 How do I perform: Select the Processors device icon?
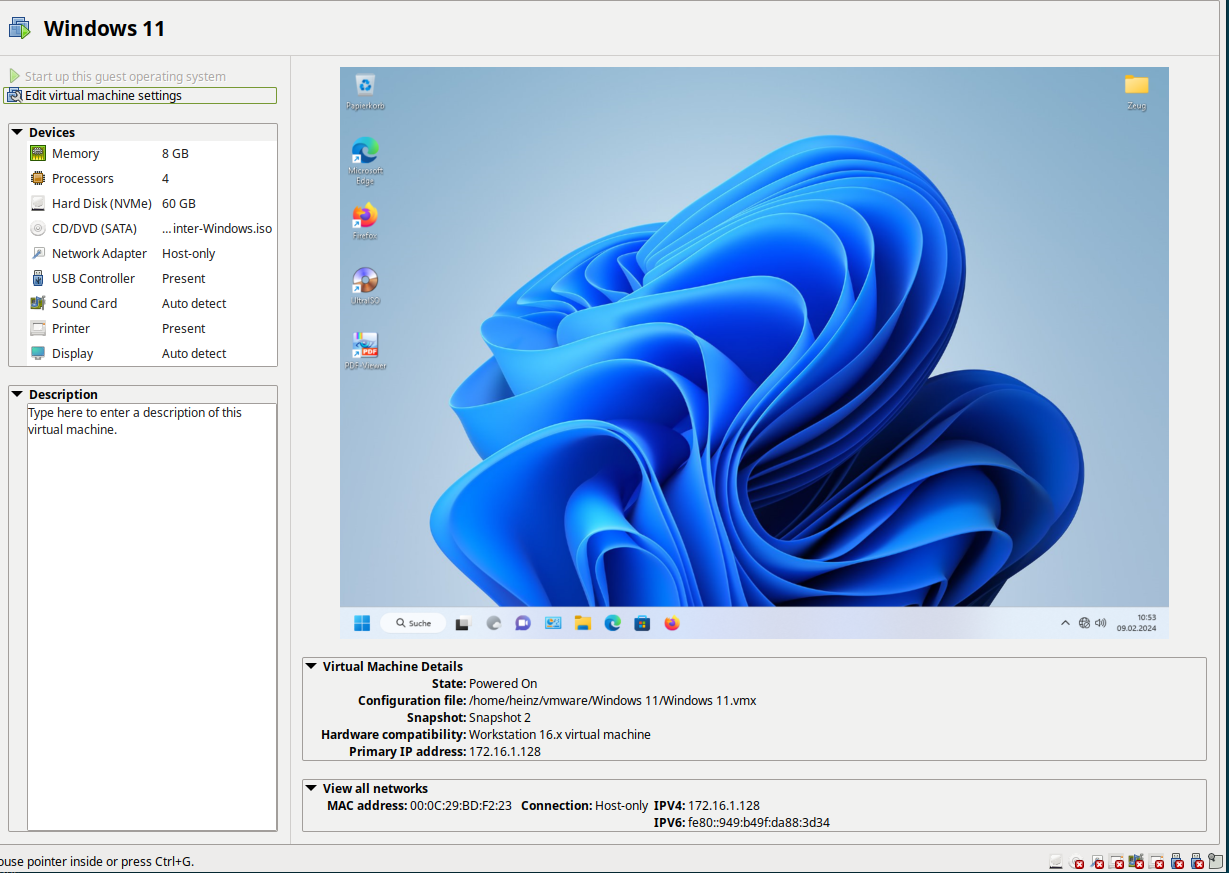click(x=38, y=178)
